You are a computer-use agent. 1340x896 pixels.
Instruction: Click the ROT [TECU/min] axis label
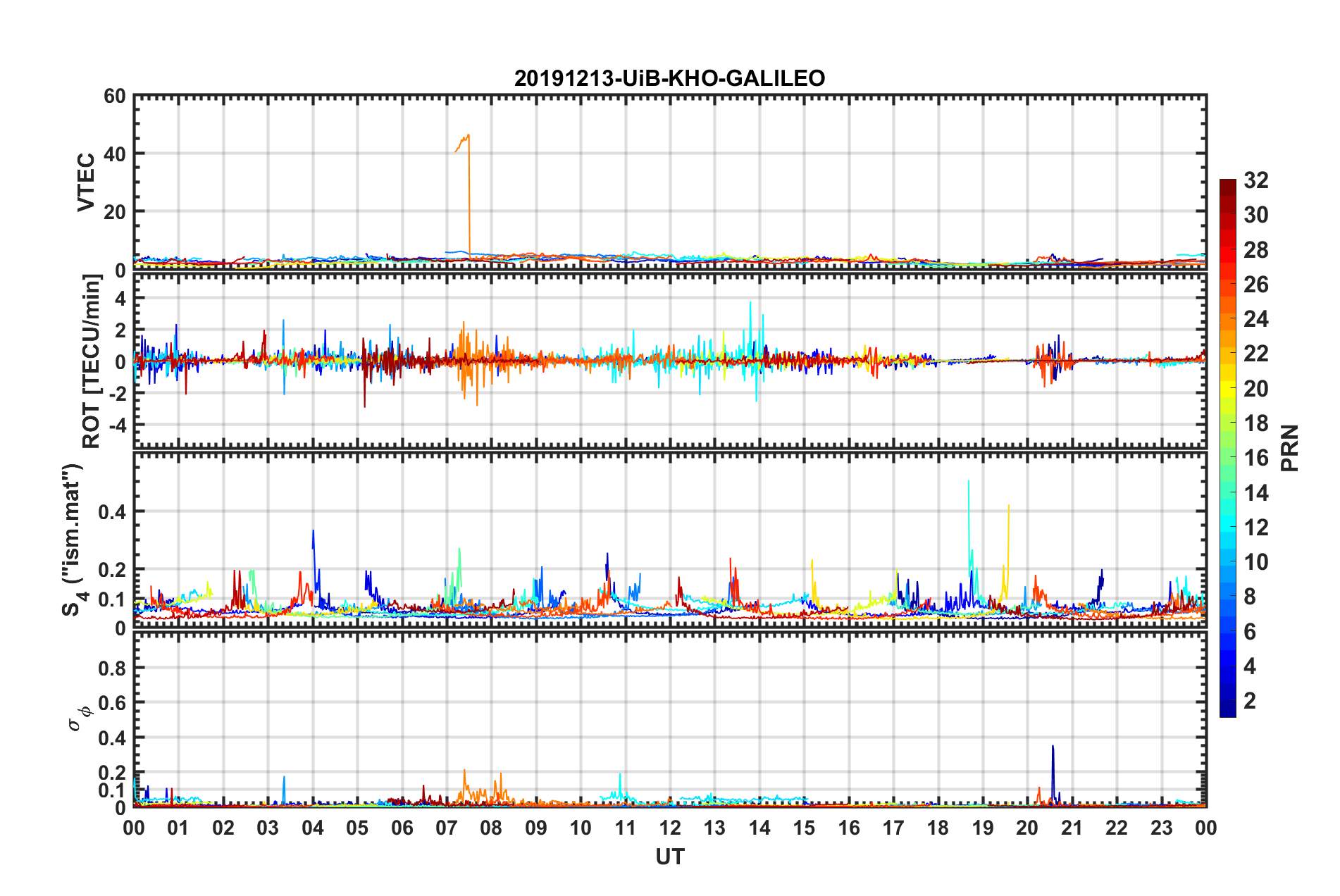coord(92,361)
